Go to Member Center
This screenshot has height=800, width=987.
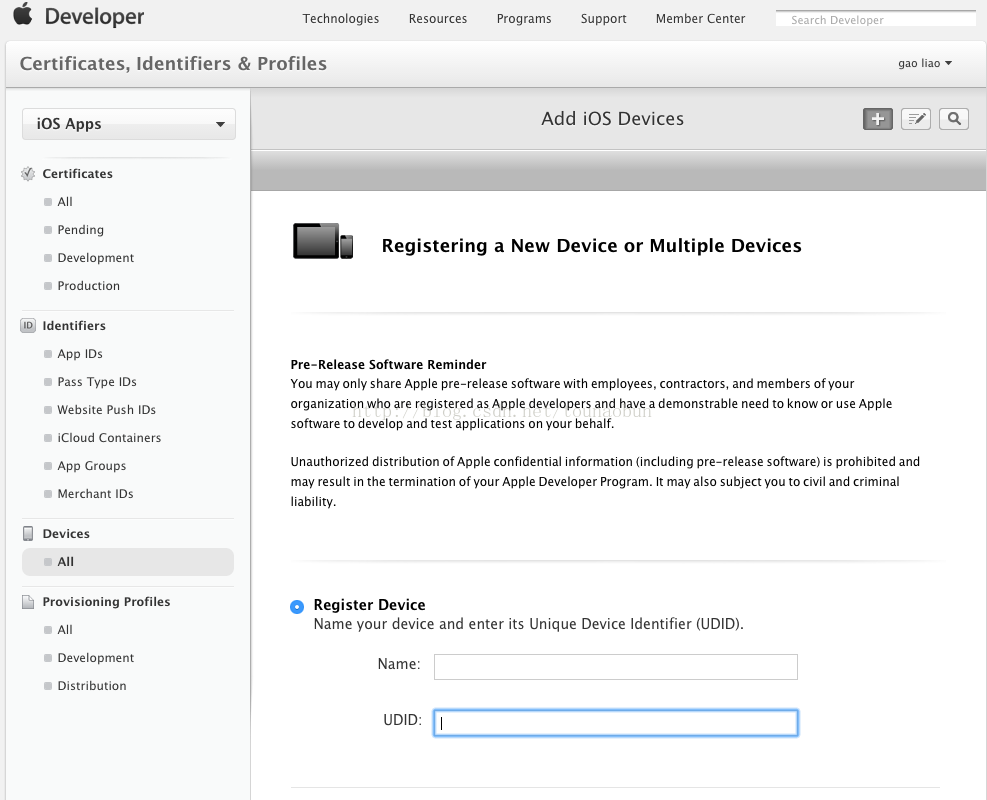700,19
